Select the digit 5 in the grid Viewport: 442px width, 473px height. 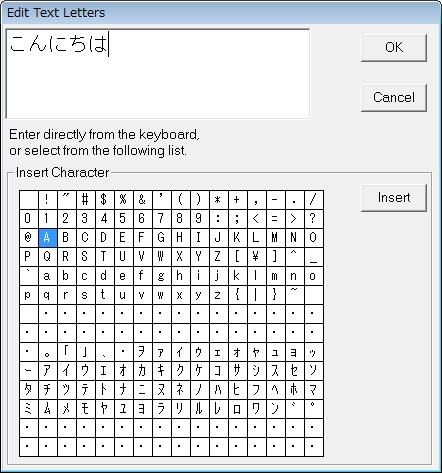tap(124, 219)
